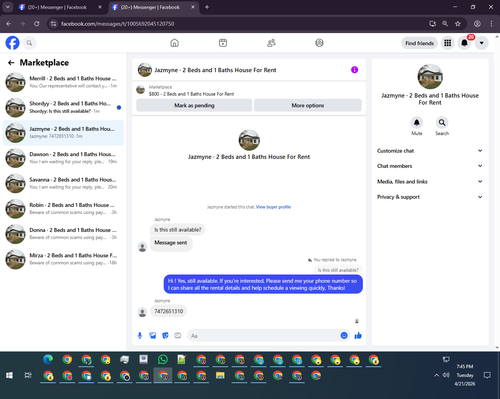This screenshot has width=500, height=399.
Task: Open the Donna conversation
Action: point(63,234)
